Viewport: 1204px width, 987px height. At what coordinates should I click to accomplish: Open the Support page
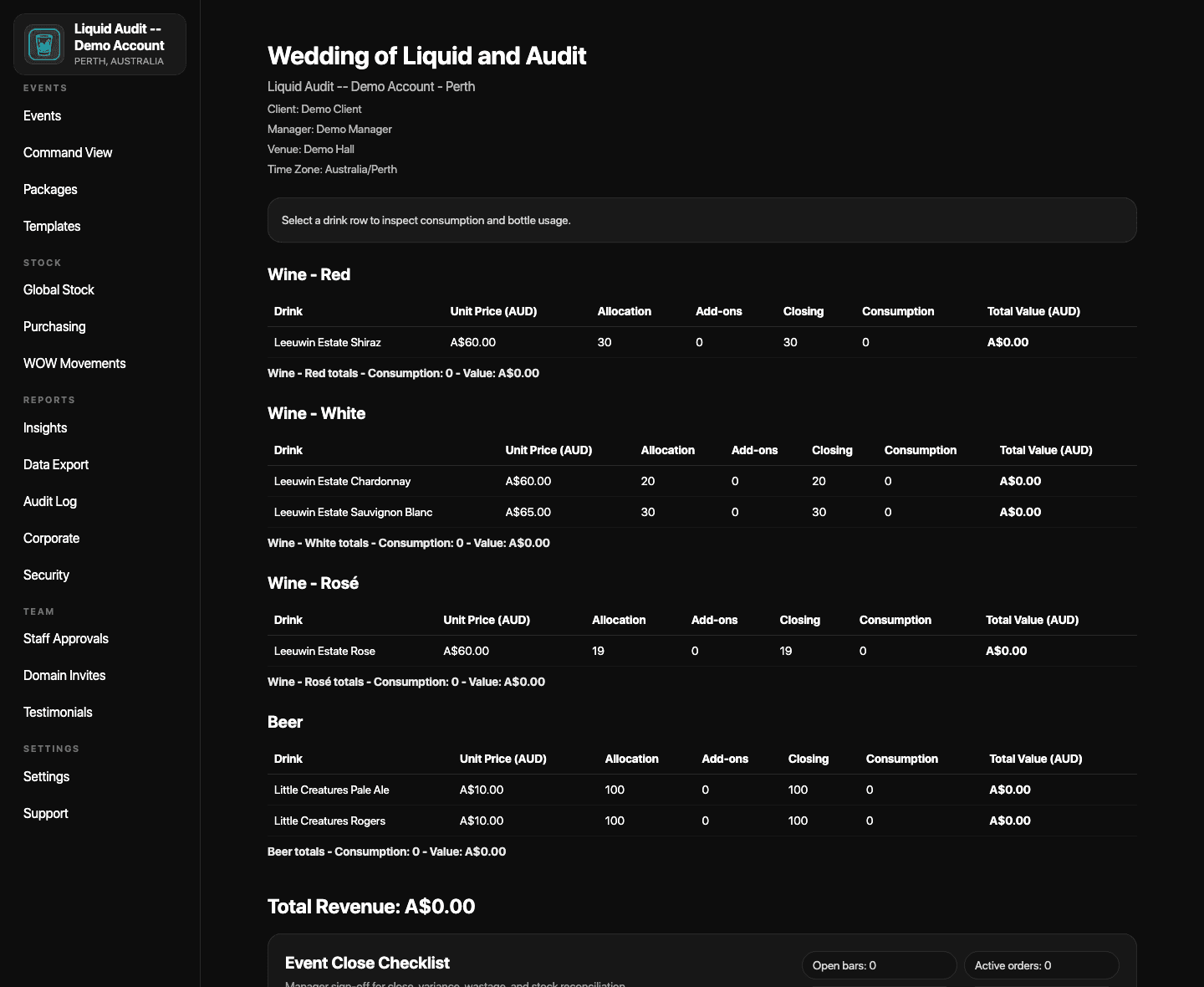45,813
